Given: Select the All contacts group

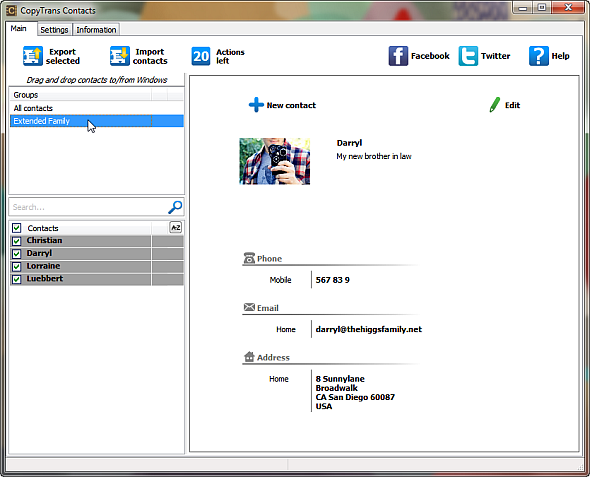Looking at the screenshot, I should [x=97, y=108].
